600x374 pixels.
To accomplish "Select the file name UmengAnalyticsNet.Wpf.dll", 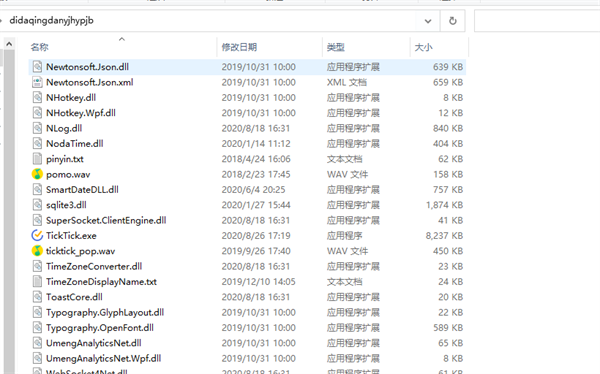I will point(103,358).
